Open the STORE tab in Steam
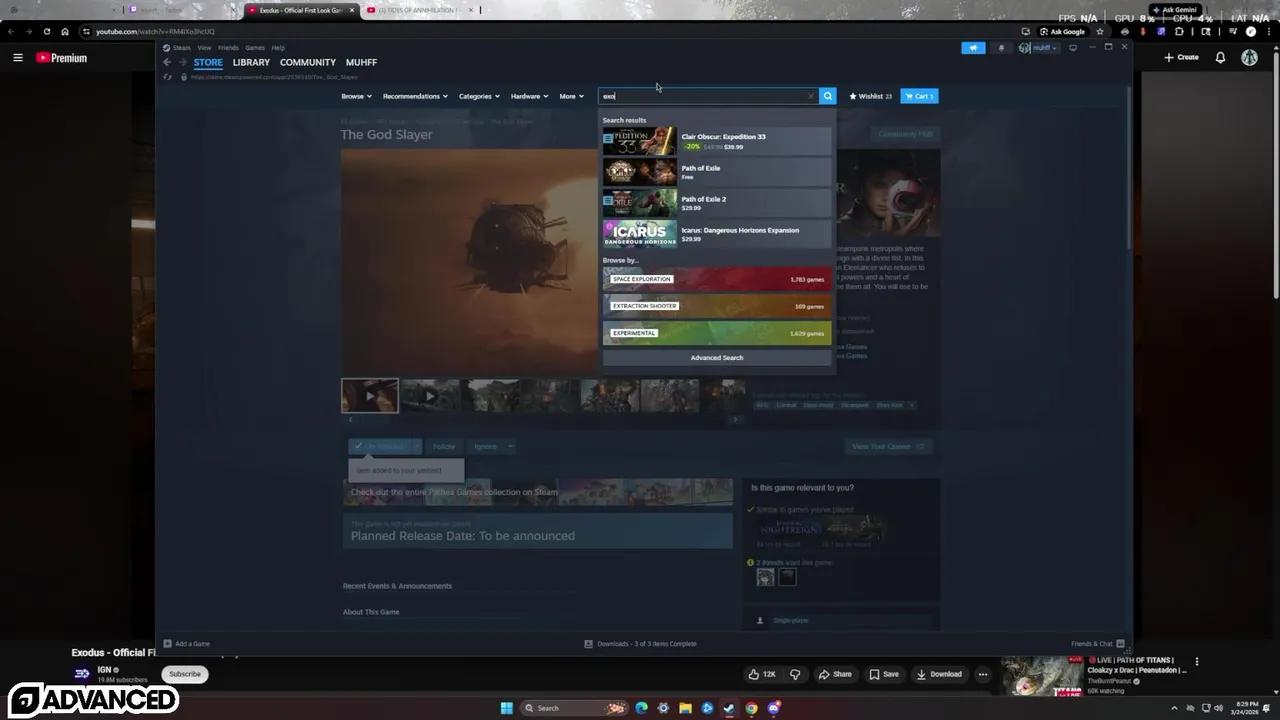This screenshot has height=720, width=1280. pos(208,62)
